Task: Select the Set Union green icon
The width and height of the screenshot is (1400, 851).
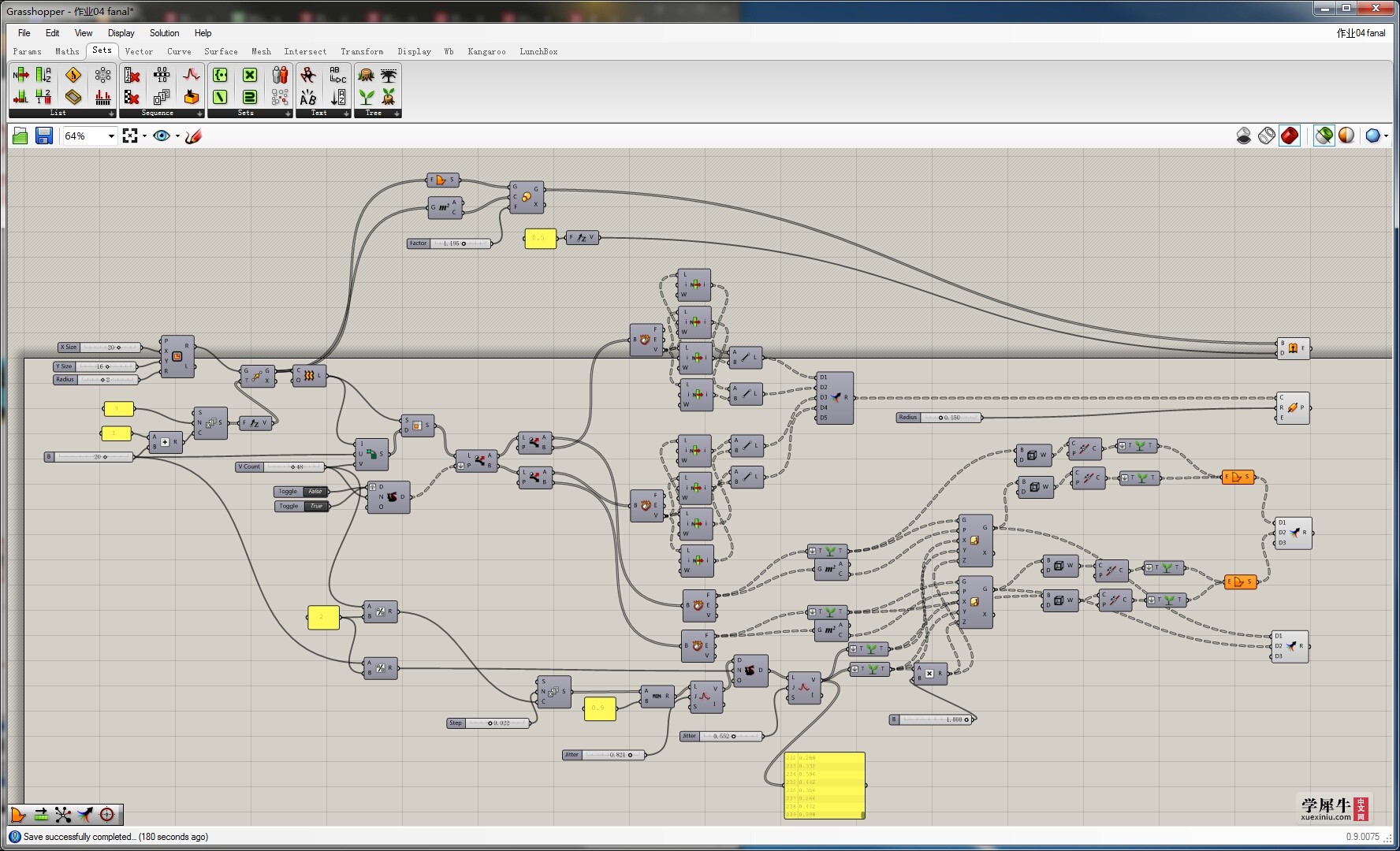Action: click(250, 97)
